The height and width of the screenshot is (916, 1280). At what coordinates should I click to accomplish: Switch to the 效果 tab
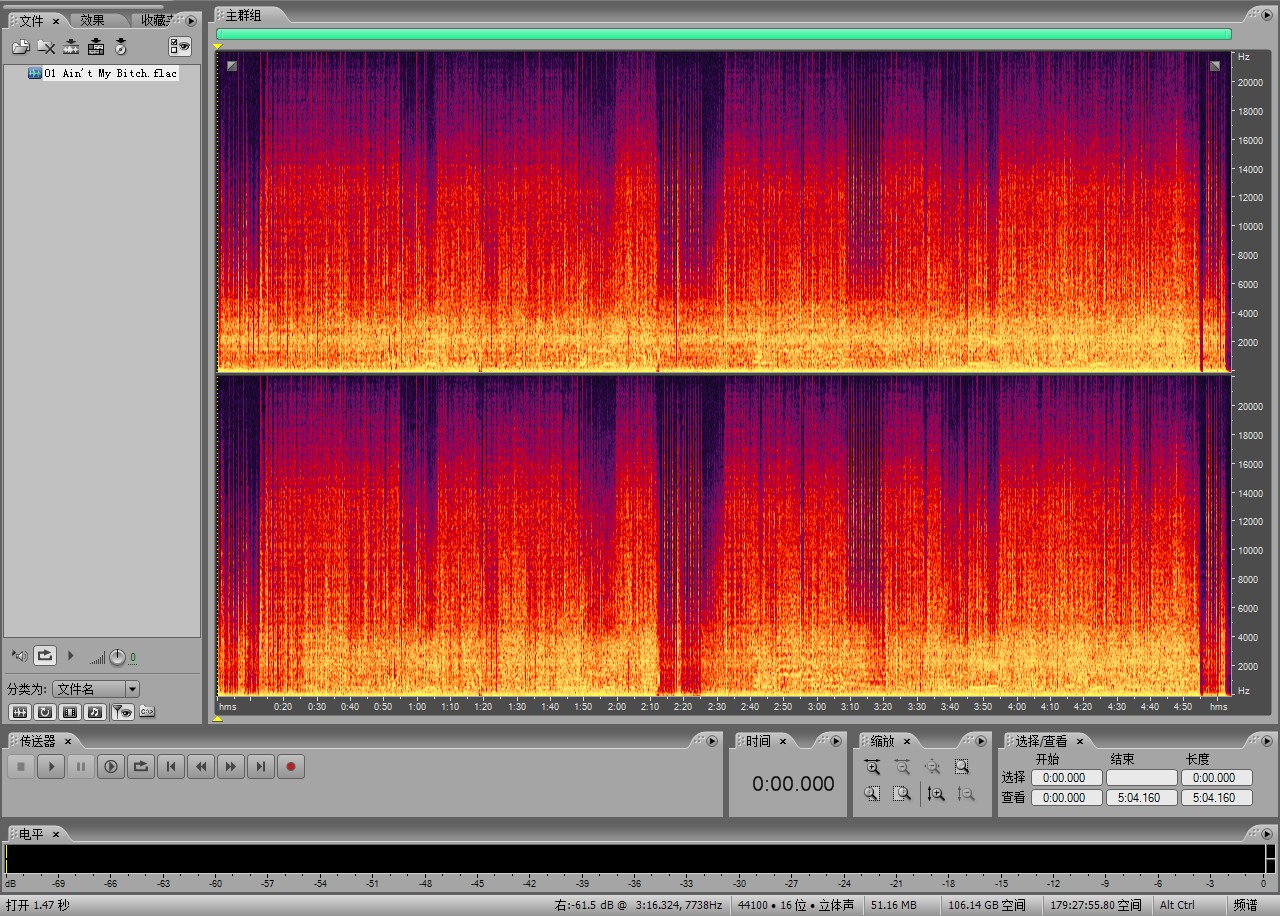point(93,20)
